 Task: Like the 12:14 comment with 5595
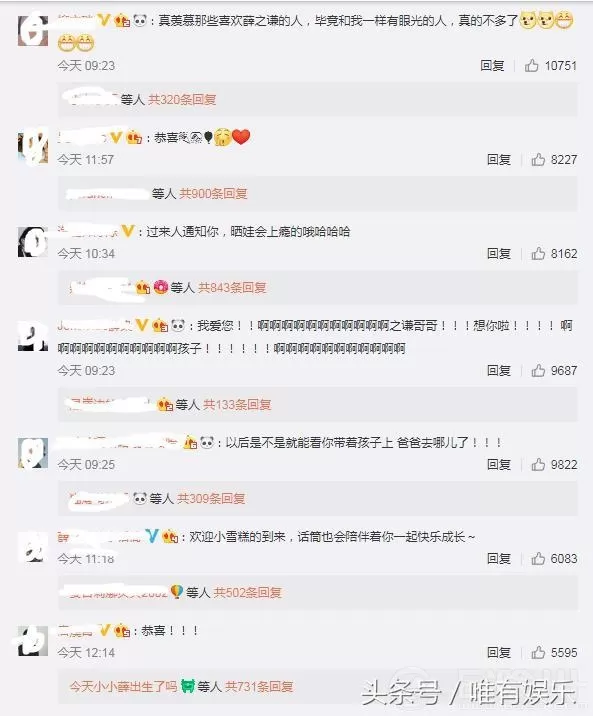538,653
